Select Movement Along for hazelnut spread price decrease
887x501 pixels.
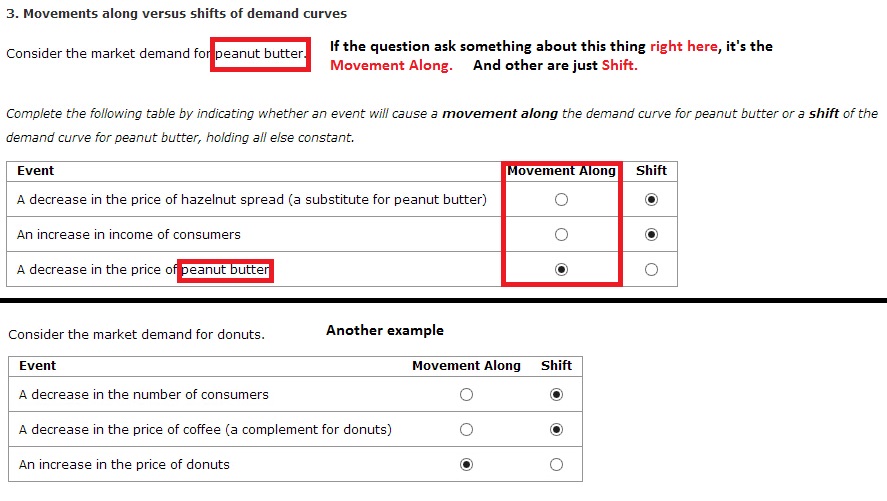(x=561, y=200)
